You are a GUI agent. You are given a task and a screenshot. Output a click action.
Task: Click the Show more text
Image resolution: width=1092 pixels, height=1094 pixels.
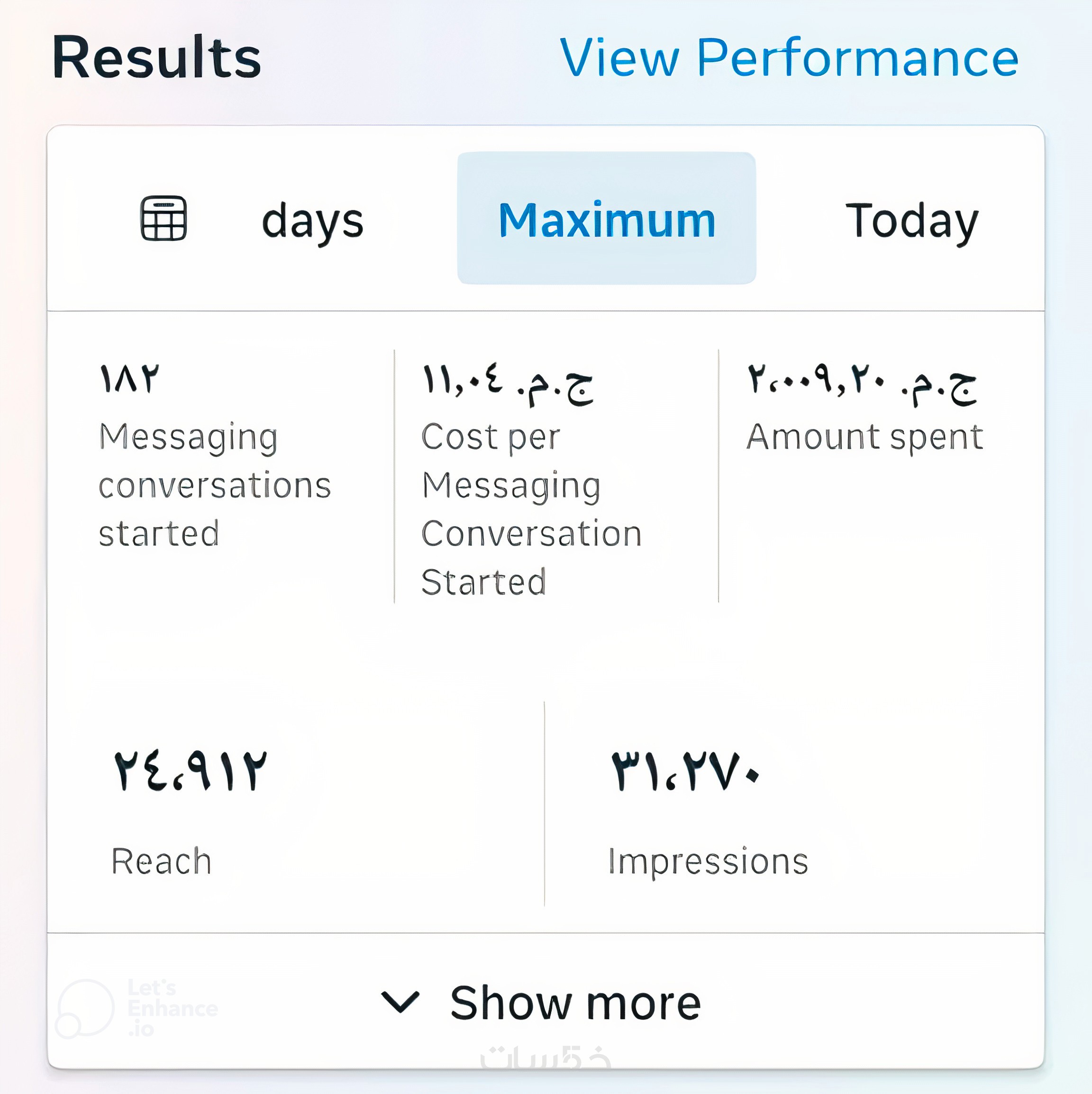coord(575,1003)
